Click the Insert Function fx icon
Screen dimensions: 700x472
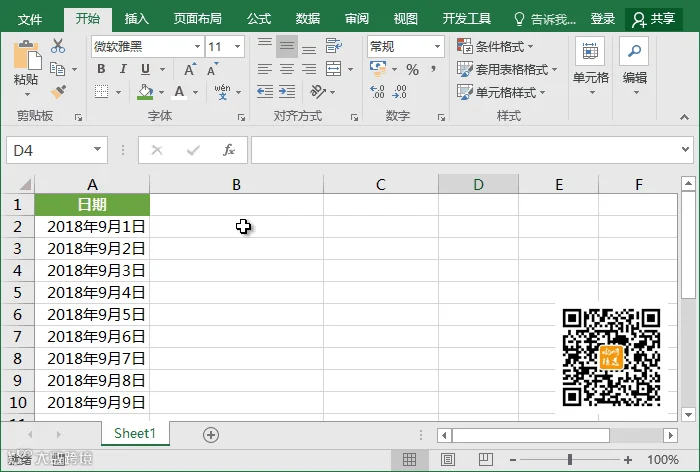(229, 150)
